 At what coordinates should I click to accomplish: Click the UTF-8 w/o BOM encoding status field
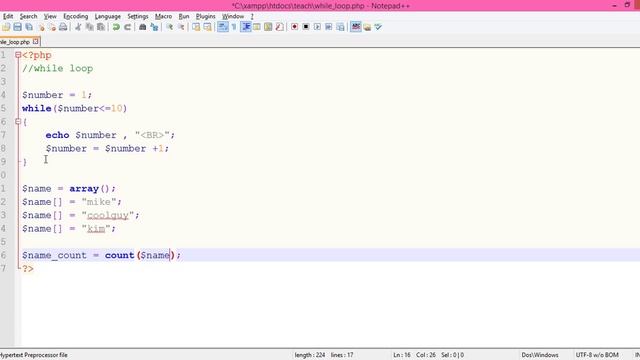[x=597, y=355]
